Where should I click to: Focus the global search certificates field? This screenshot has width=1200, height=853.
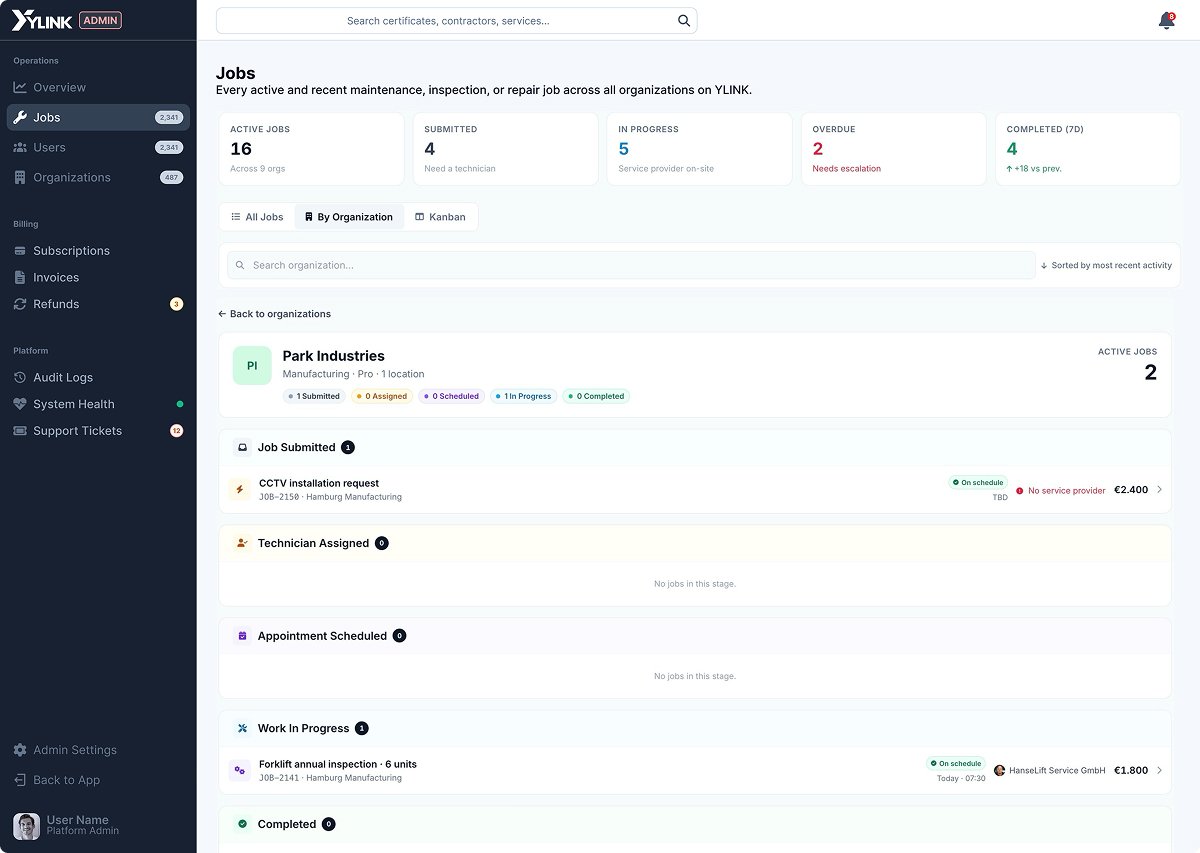coord(456,21)
